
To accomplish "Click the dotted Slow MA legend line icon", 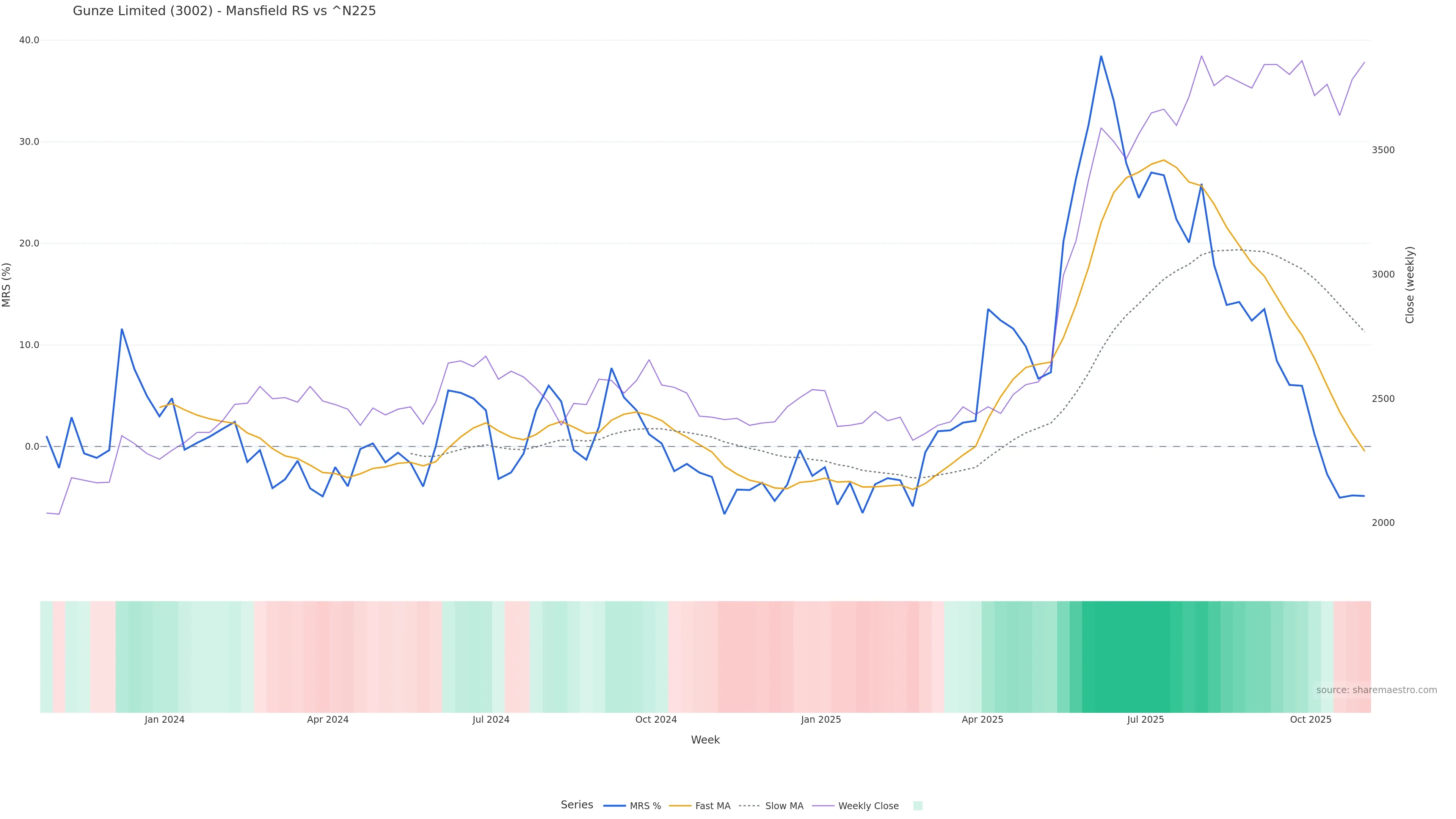I will tap(750, 806).
